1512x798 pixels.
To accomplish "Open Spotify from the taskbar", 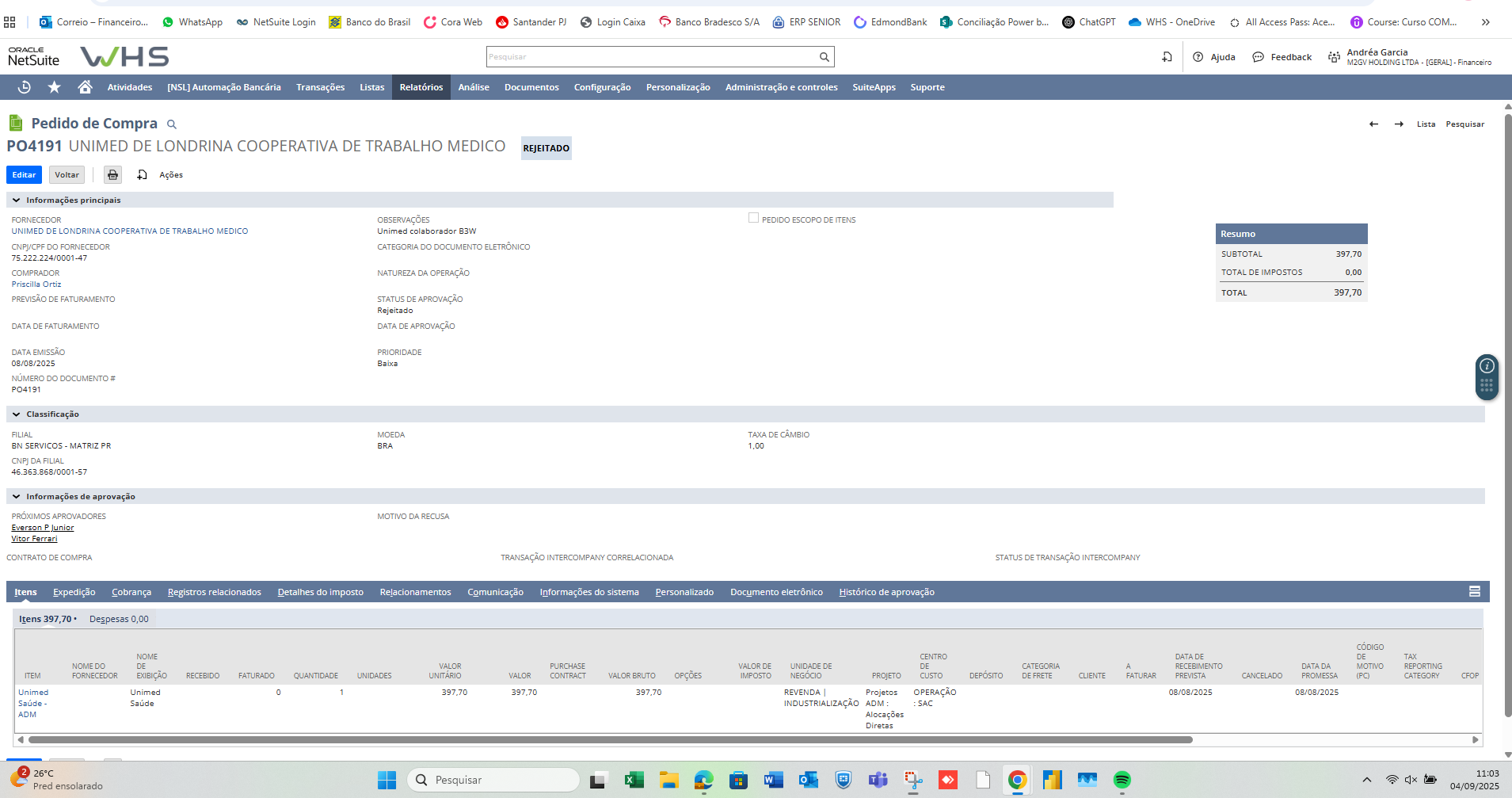I will point(1122,780).
